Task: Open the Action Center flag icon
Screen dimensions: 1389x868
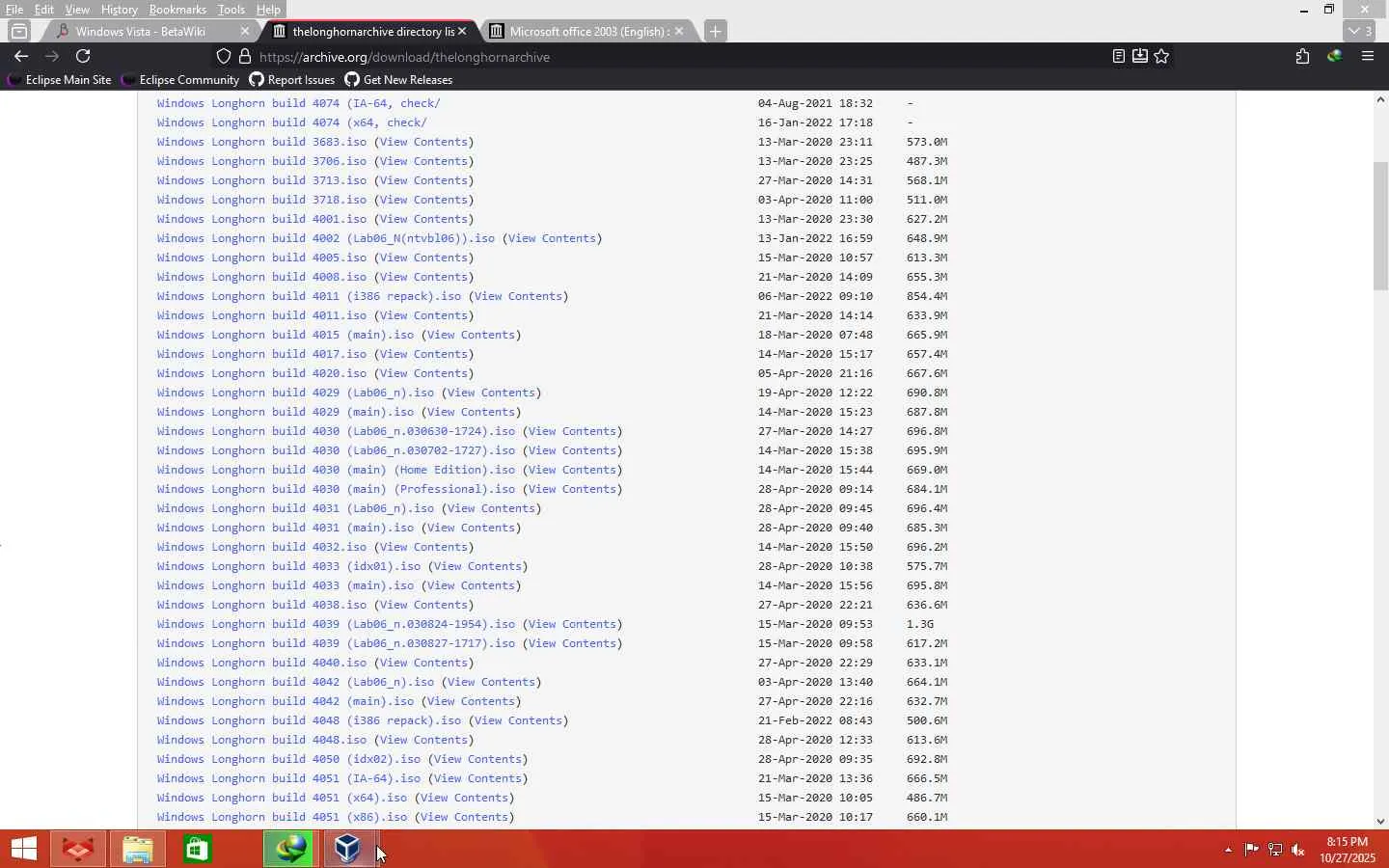Action: (x=1252, y=851)
